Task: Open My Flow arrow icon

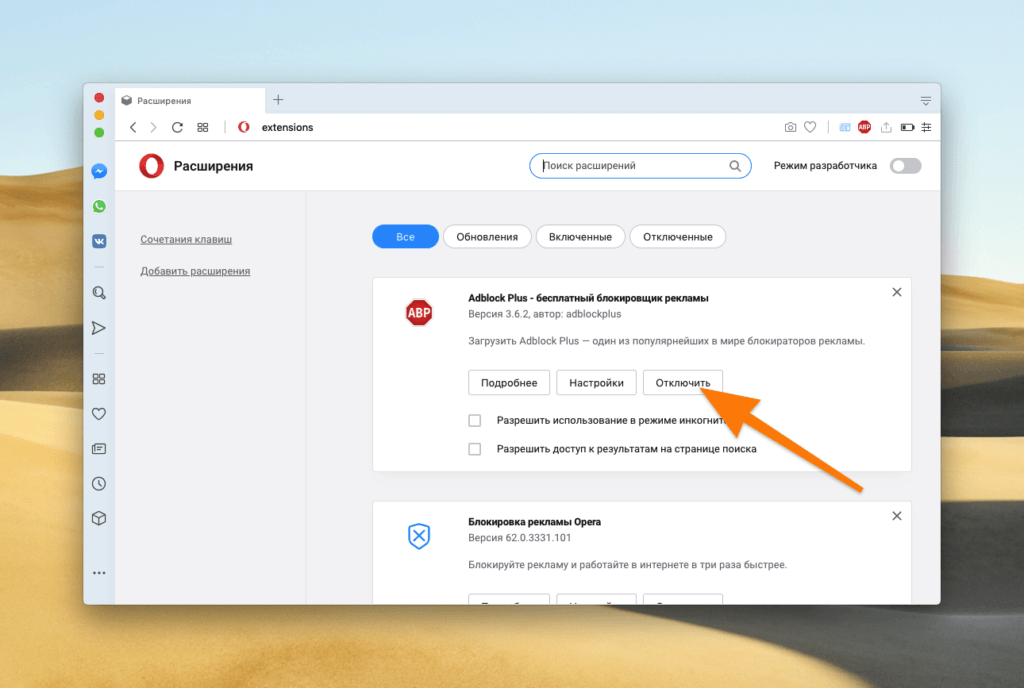Action: click(99, 328)
